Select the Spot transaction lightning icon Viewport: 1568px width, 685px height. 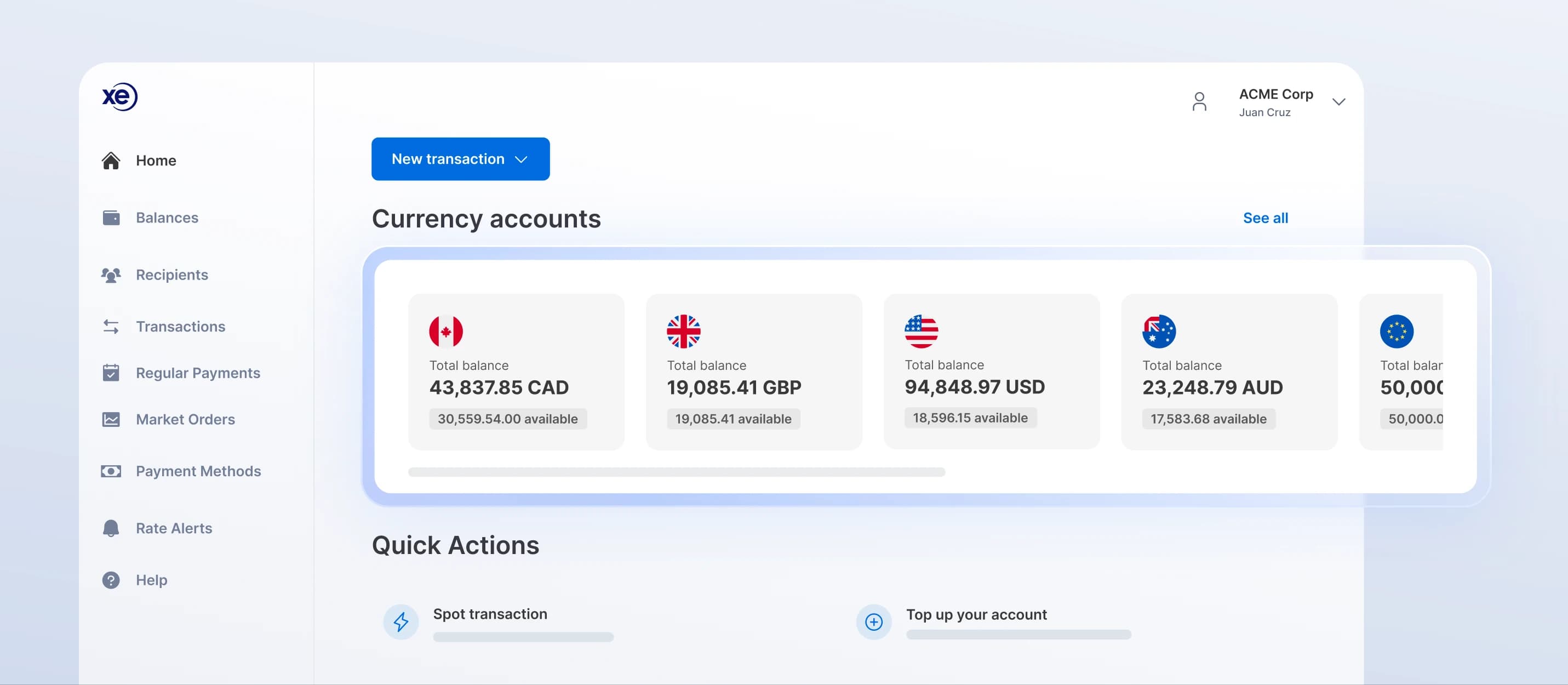point(400,621)
